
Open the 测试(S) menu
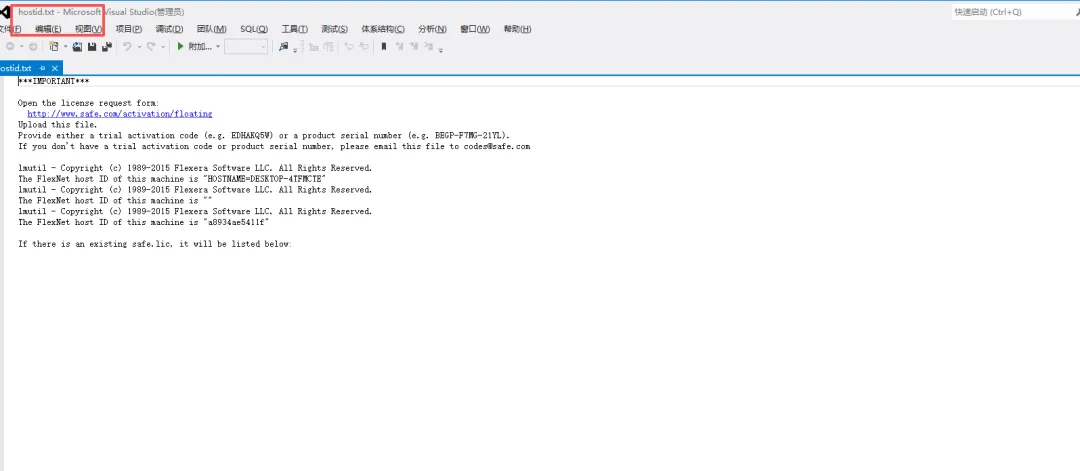(x=335, y=29)
